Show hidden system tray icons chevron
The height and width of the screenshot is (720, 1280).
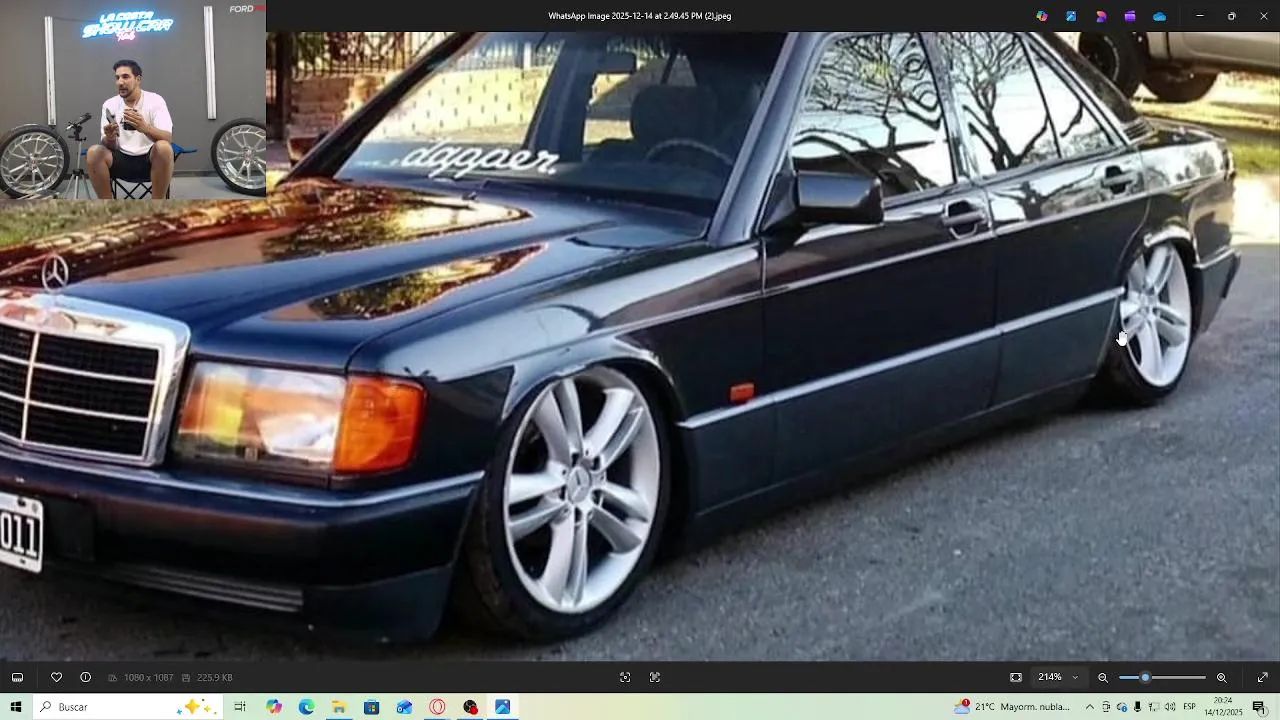(1089, 707)
